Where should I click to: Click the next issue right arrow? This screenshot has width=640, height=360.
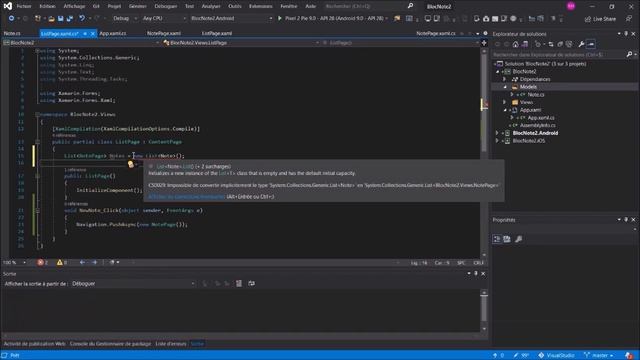[95, 262]
